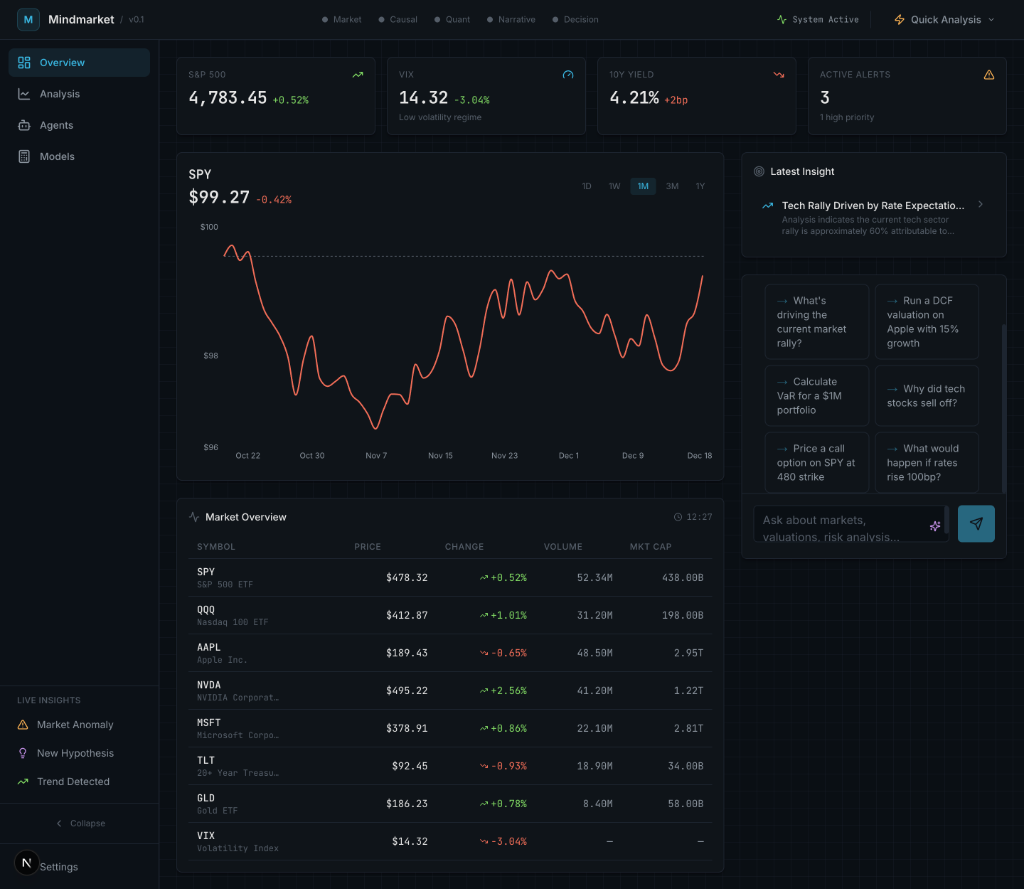This screenshot has height=889, width=1024.
Task: Select the 3M chart range
Action: pyautogui.click(x=672, y=187)
